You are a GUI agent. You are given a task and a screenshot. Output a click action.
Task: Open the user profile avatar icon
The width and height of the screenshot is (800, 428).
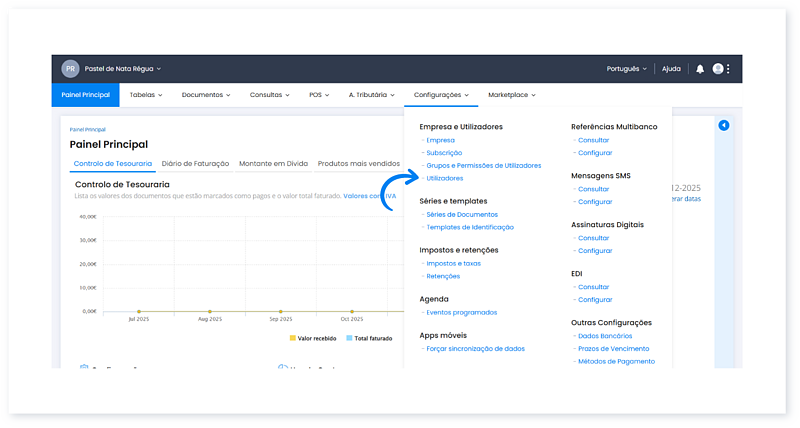coord(717,69)
